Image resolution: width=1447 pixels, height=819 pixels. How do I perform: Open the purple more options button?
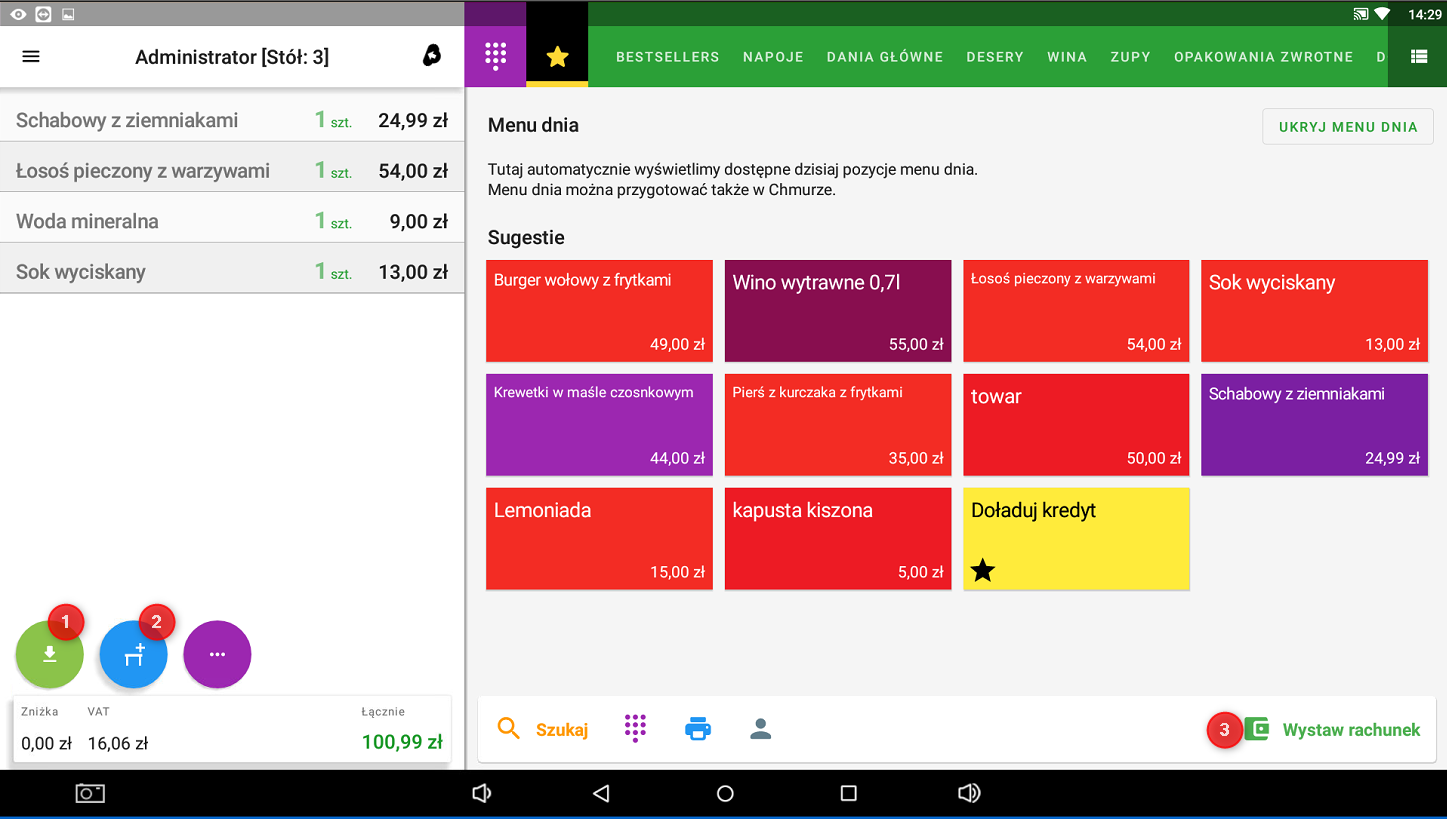coord(217,655)
